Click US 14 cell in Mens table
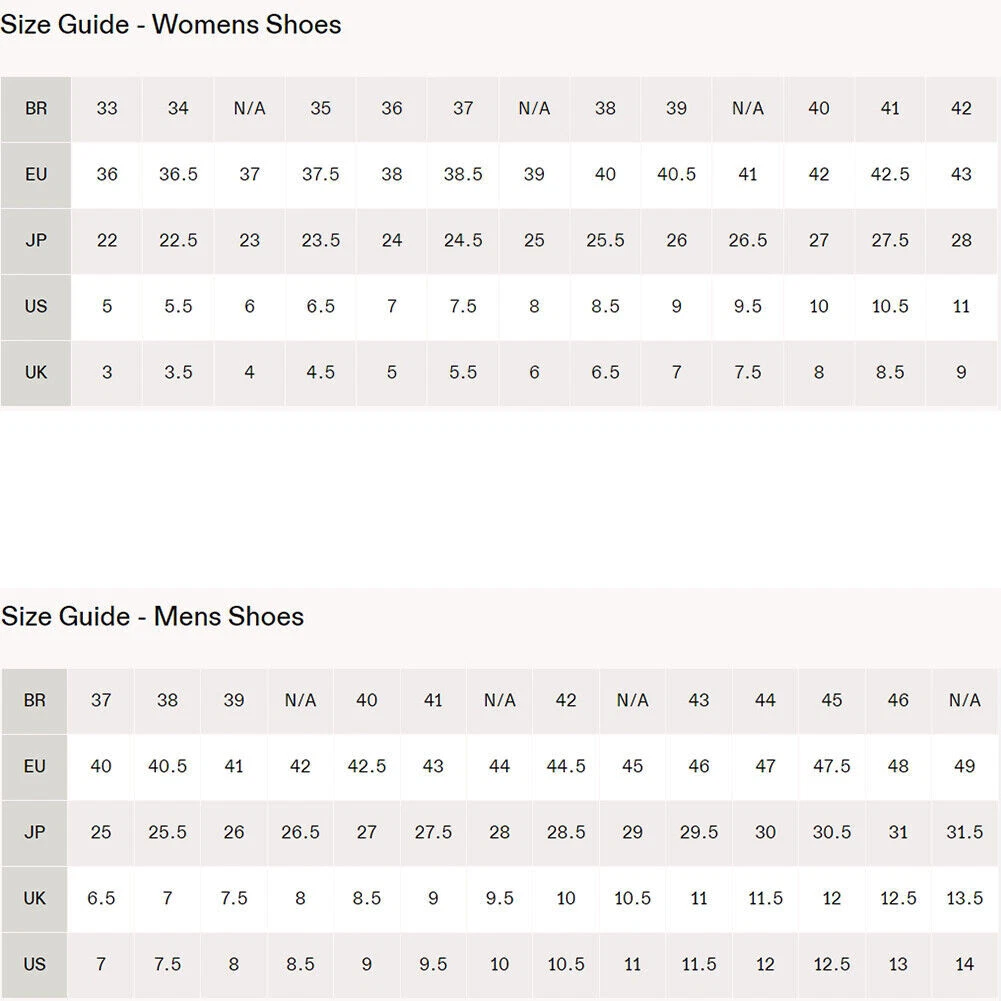Viewport: 1001px width, 1001px height. click(964, 964)
